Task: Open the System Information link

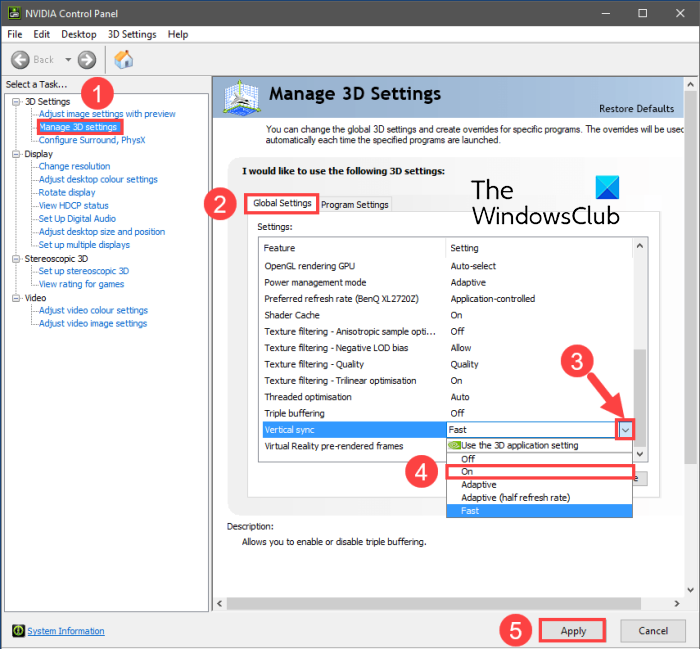Action: 66,631
